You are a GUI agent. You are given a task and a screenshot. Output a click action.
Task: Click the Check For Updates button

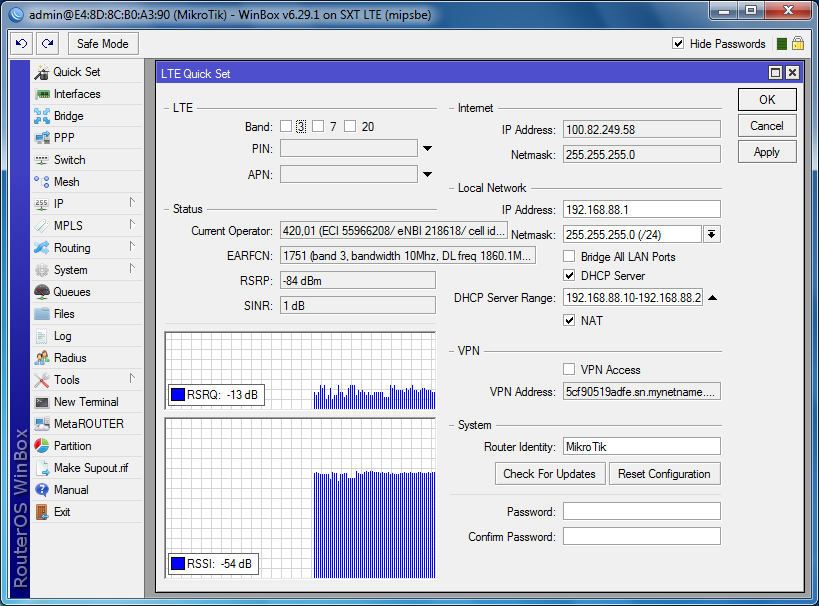[549, 474]
